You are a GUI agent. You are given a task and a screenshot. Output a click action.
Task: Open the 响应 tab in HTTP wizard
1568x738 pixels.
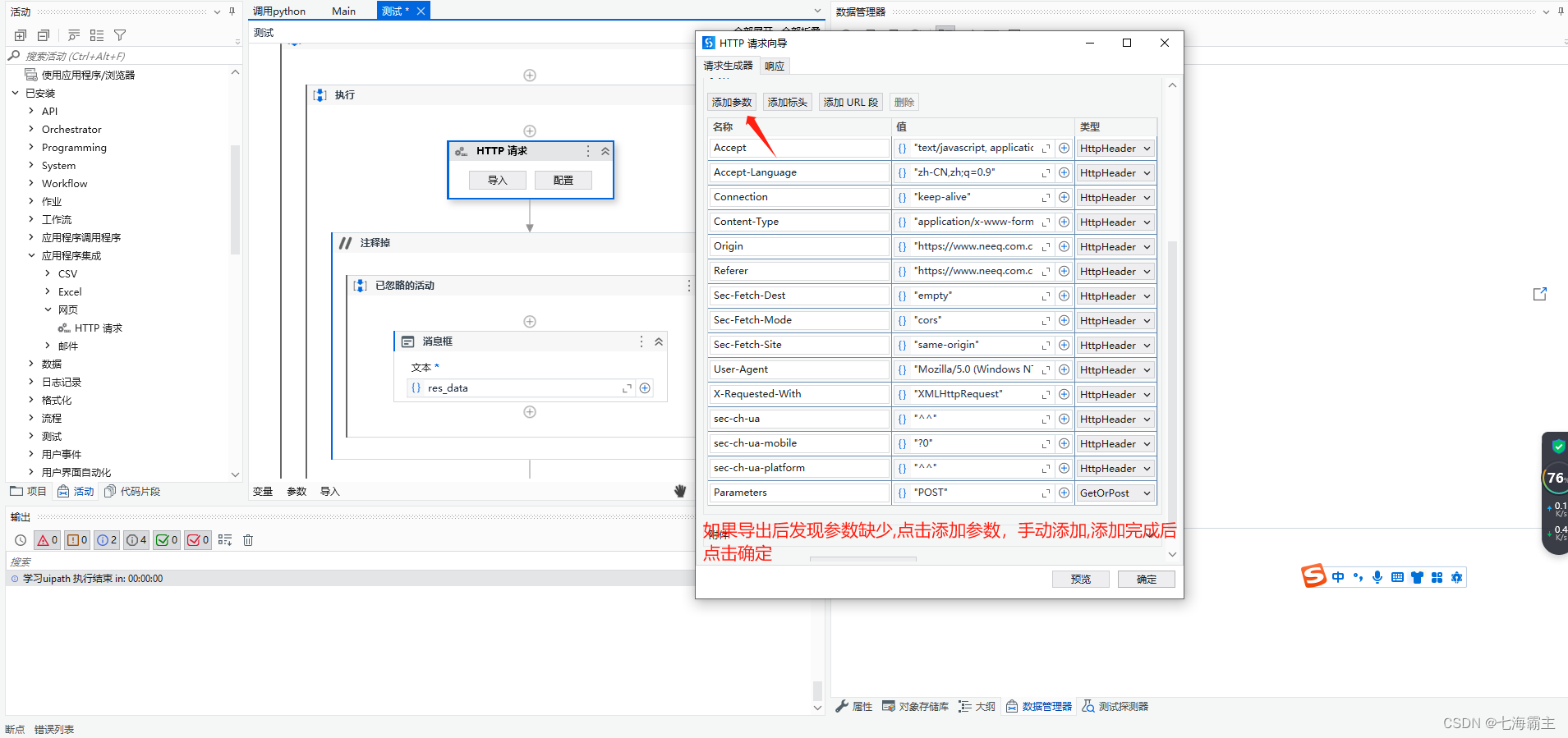pyautogui.click(x=775, y=66)
